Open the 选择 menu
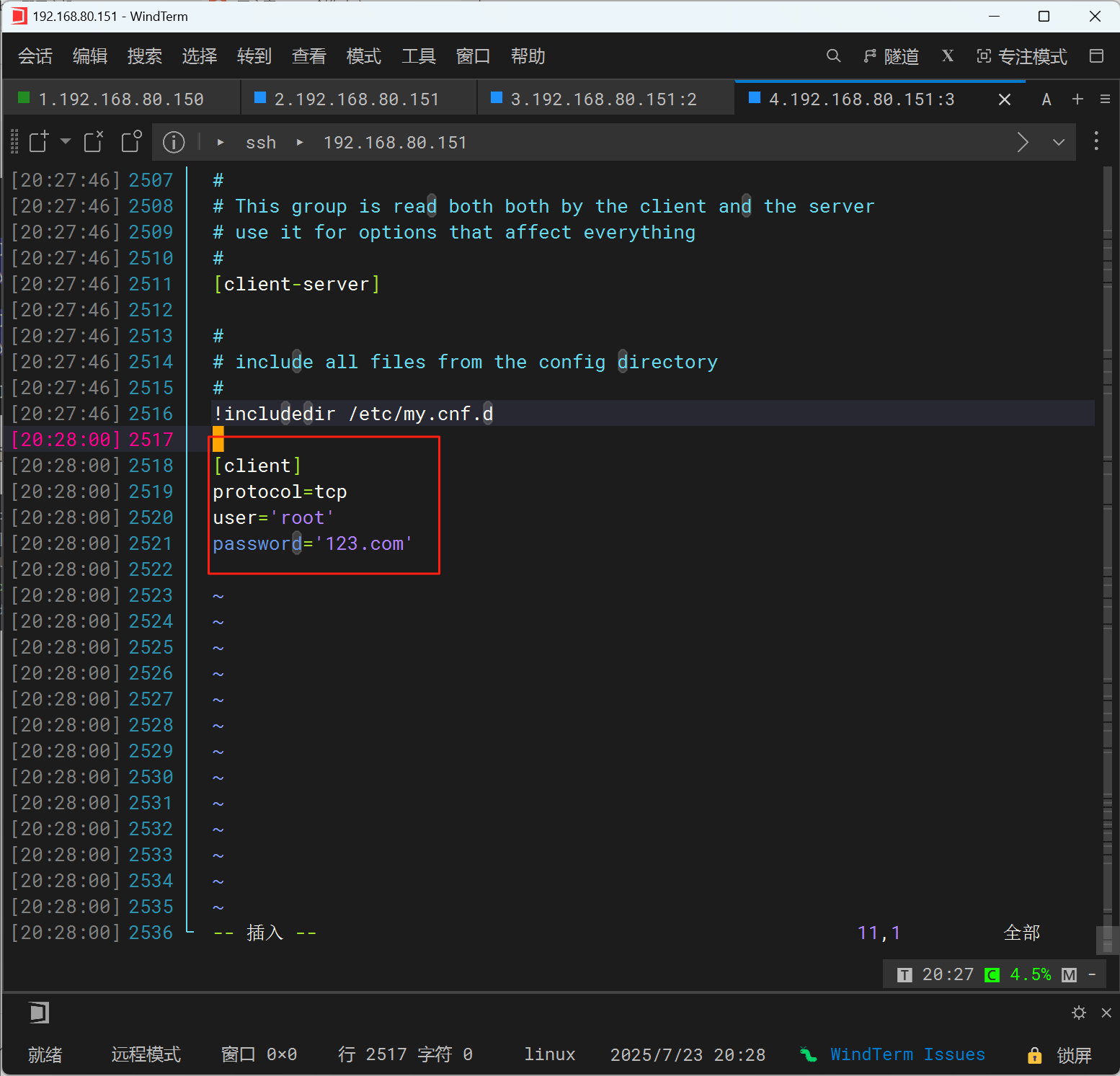Screen dimensions: 1120x1076 (x=200, y=56)
